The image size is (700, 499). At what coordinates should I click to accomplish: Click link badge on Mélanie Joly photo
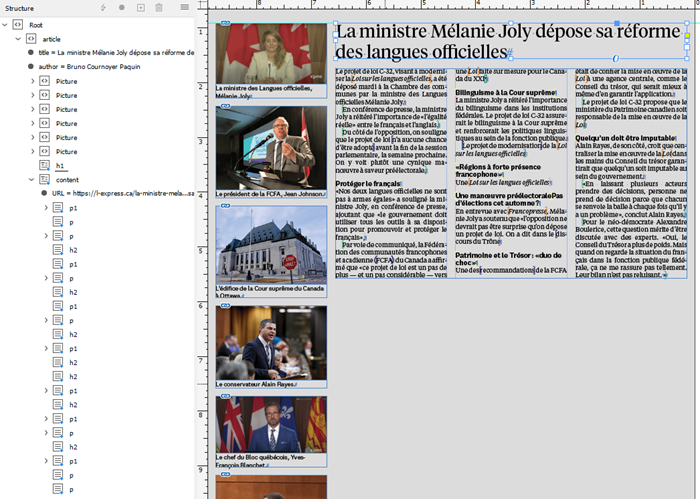click(x=226, y=23)
